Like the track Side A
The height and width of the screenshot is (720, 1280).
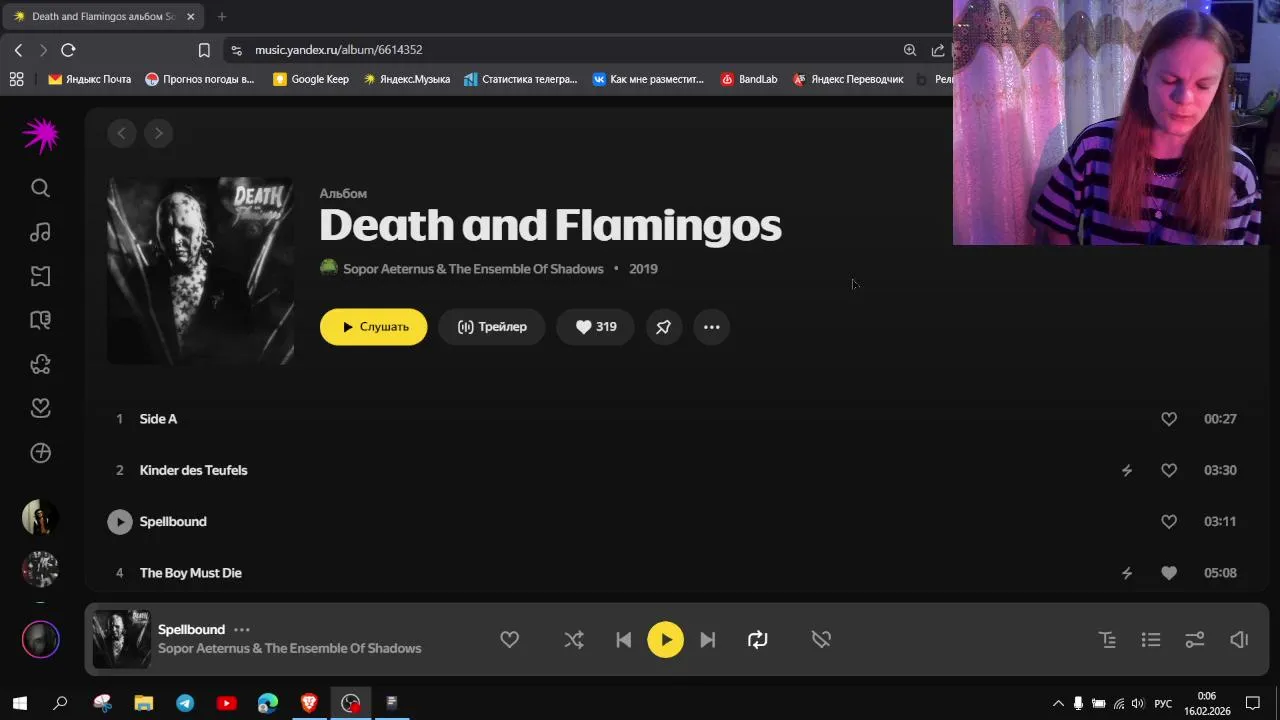click(1168, 419)
